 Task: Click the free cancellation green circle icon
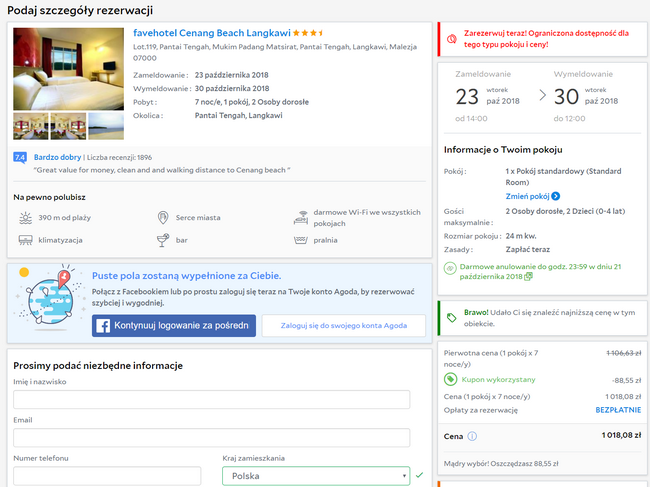[x=450, y=269]
